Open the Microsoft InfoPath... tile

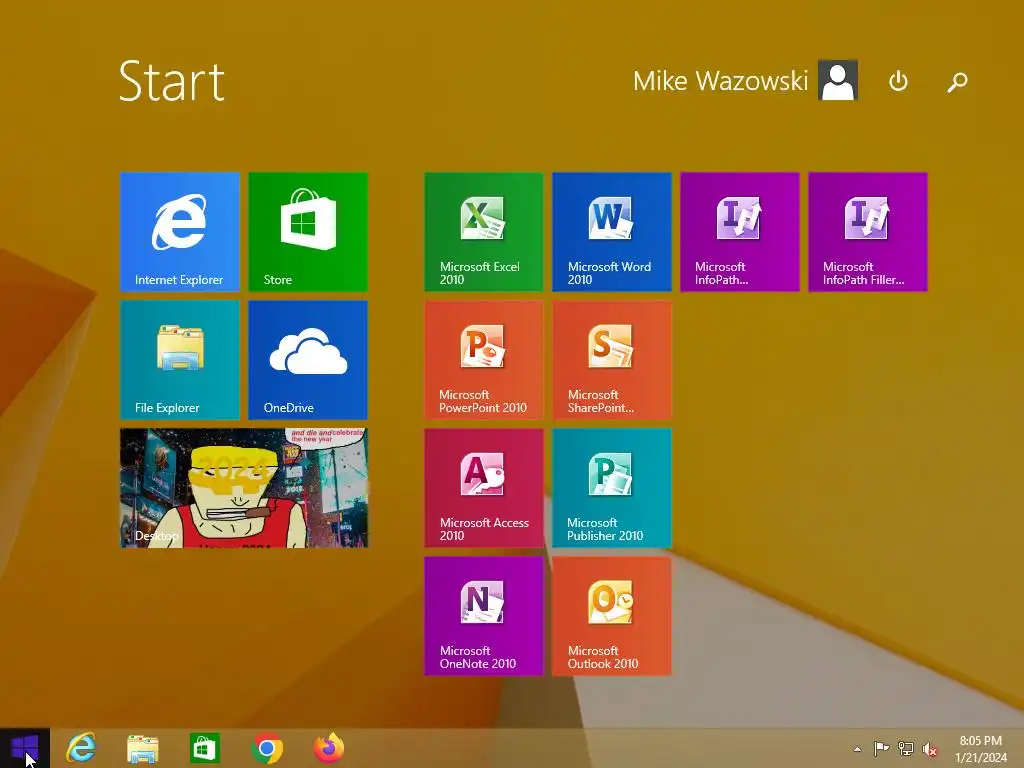pos(739,231)
